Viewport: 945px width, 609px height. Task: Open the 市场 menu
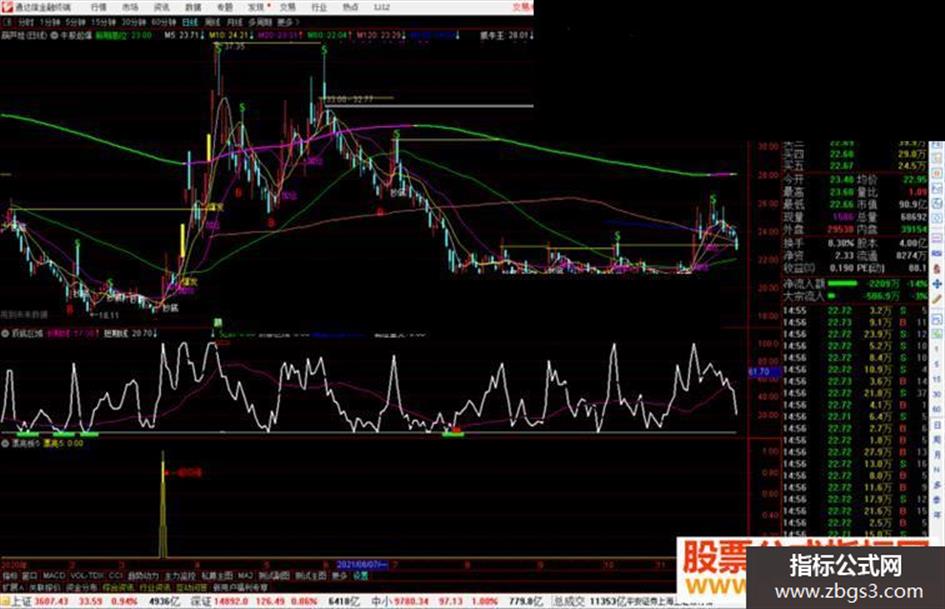[x=130, y=7]
